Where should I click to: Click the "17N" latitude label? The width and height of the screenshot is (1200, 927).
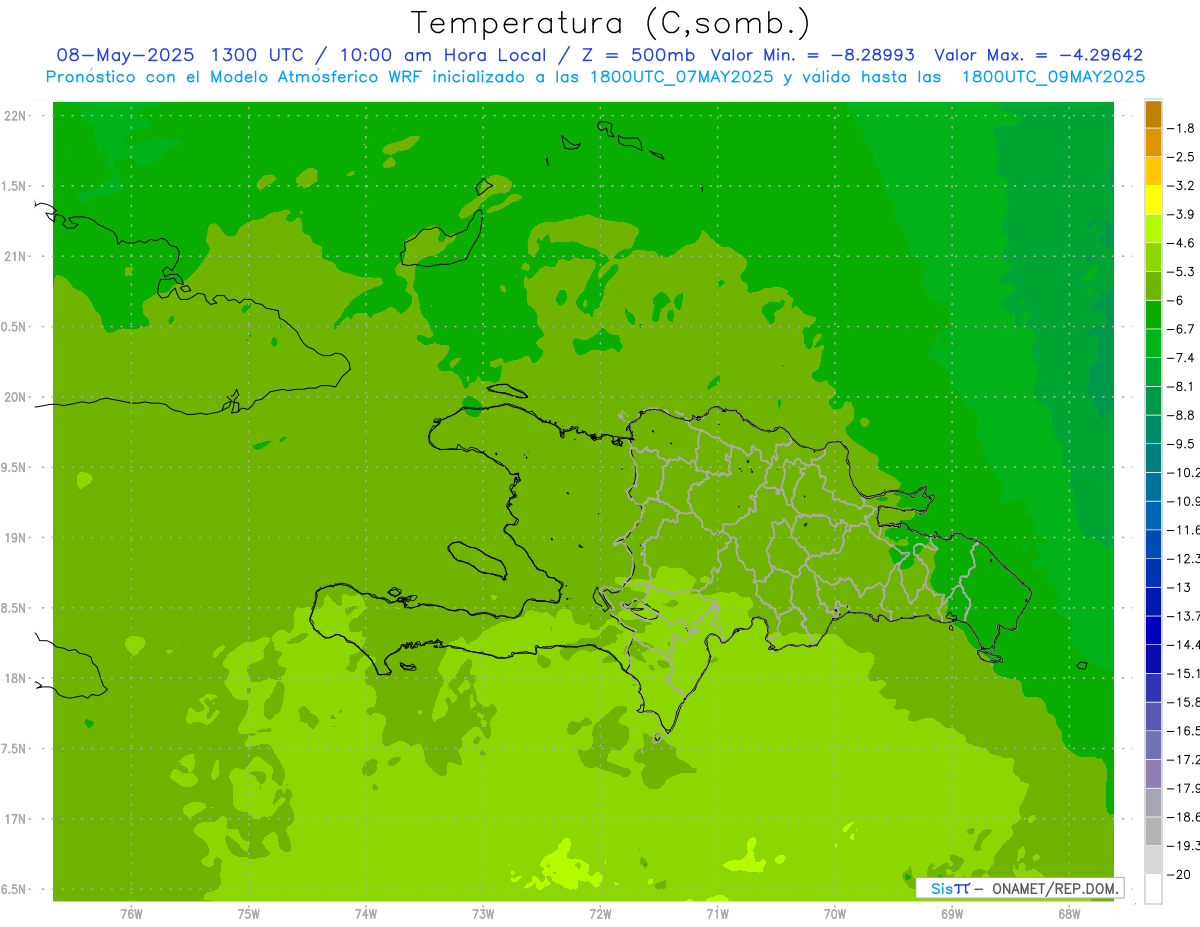pos(15,819)
